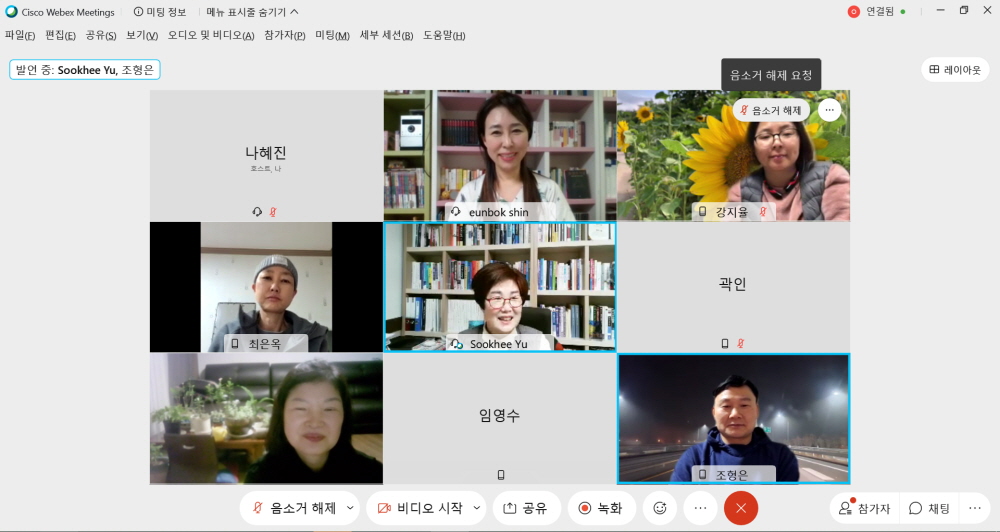Expand audio options arrow beside 음소거 해제
This screenshot has width=1000, height=532.
point(350,508)
